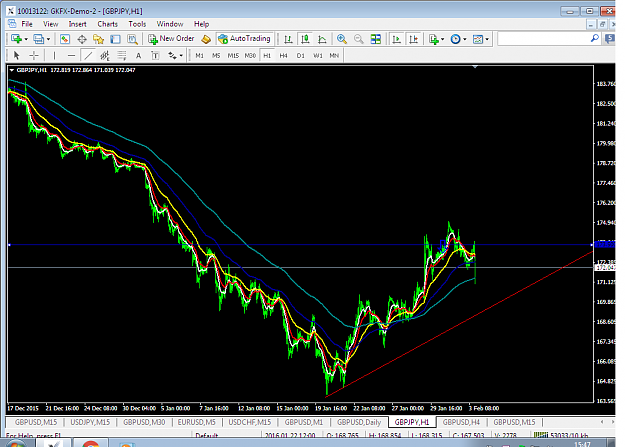Select the text label 'T' tool
Screen dimensions: 625x447
pos(155,55)
